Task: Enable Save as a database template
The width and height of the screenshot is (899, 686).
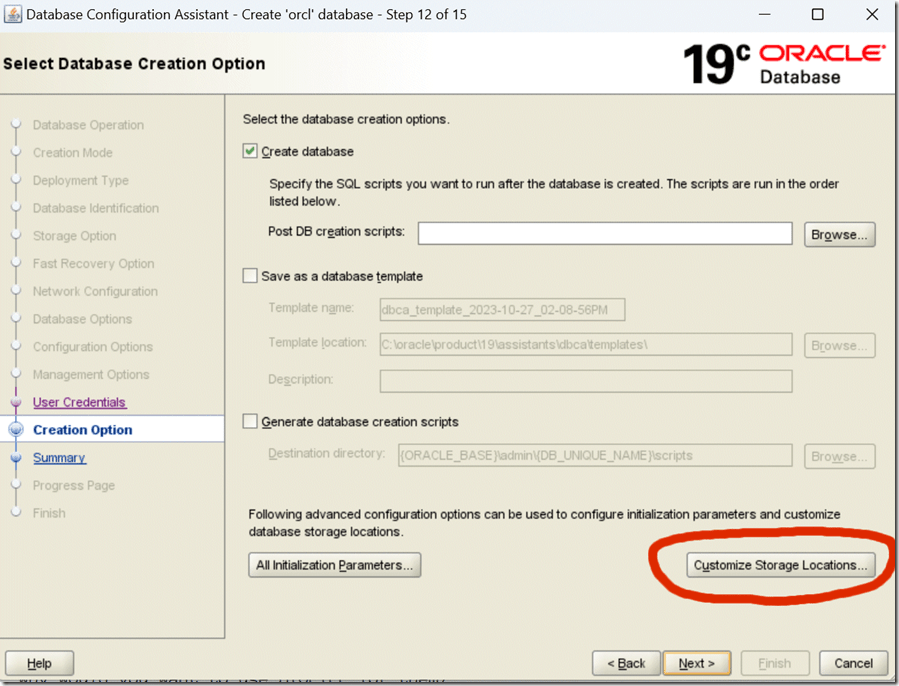Action: tap(250, 276)
